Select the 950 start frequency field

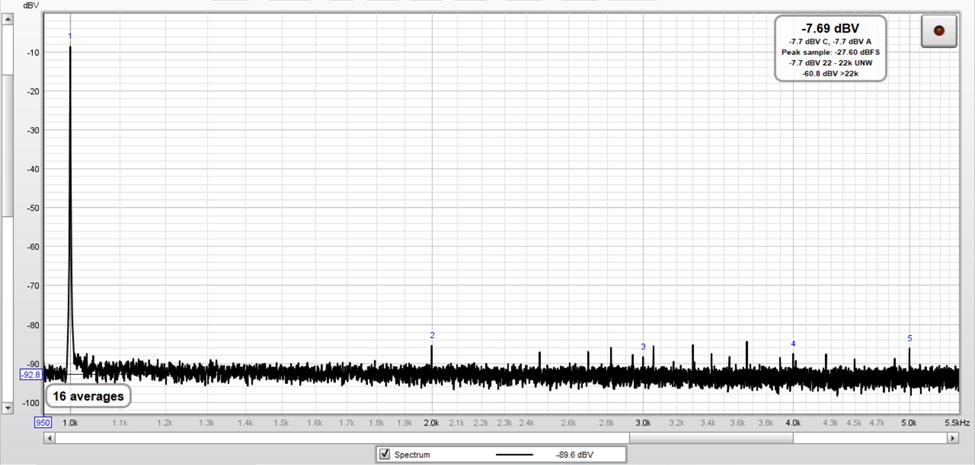(x=43, y=423)
